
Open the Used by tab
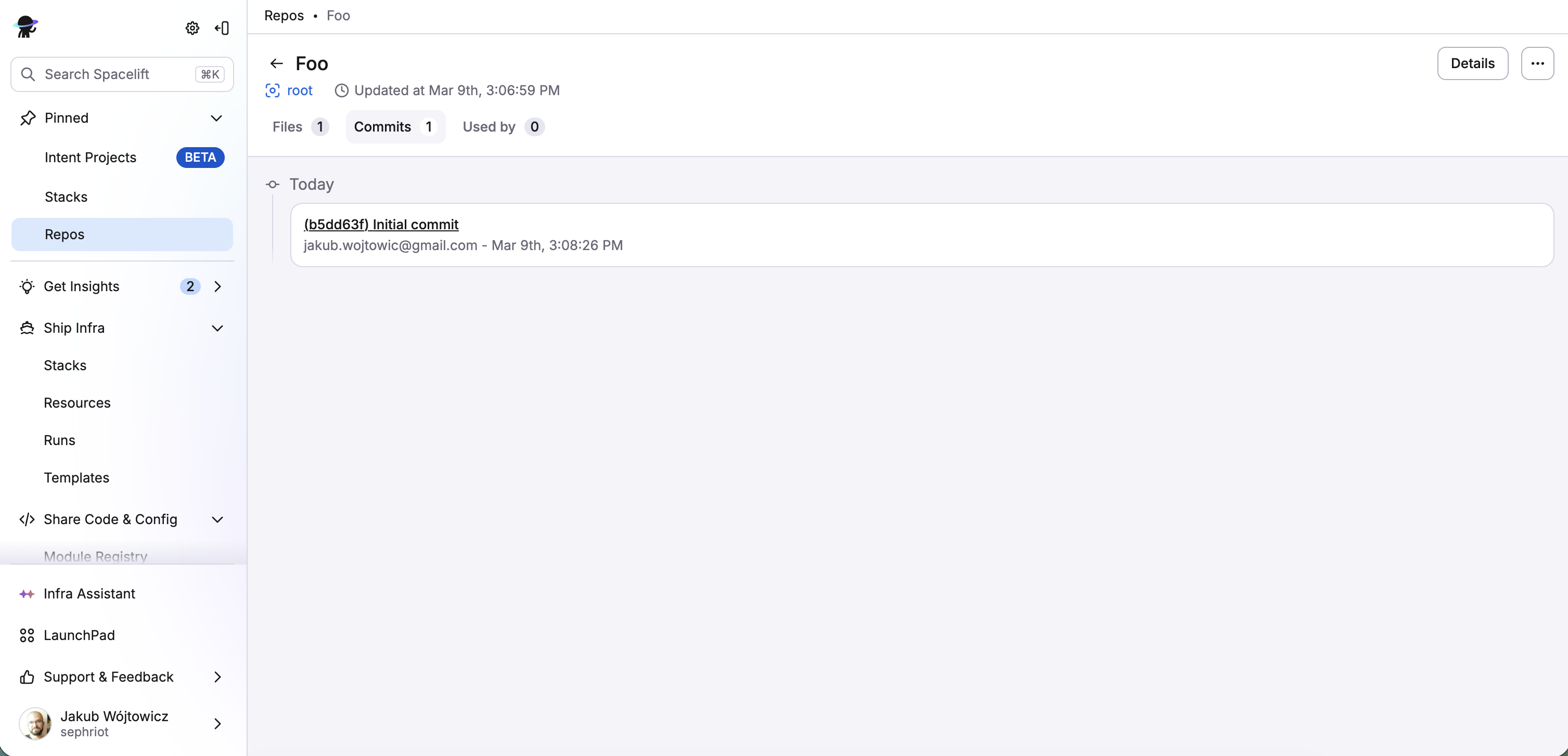tap(502, 126)
